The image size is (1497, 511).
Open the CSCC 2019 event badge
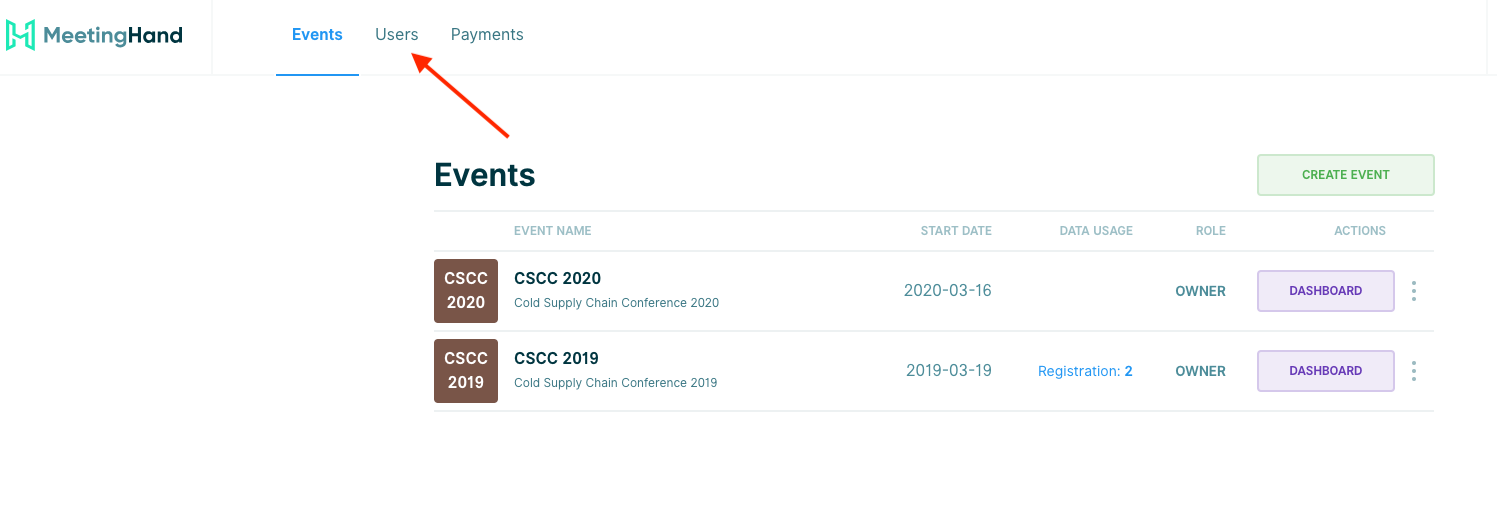tap(466, 371)
